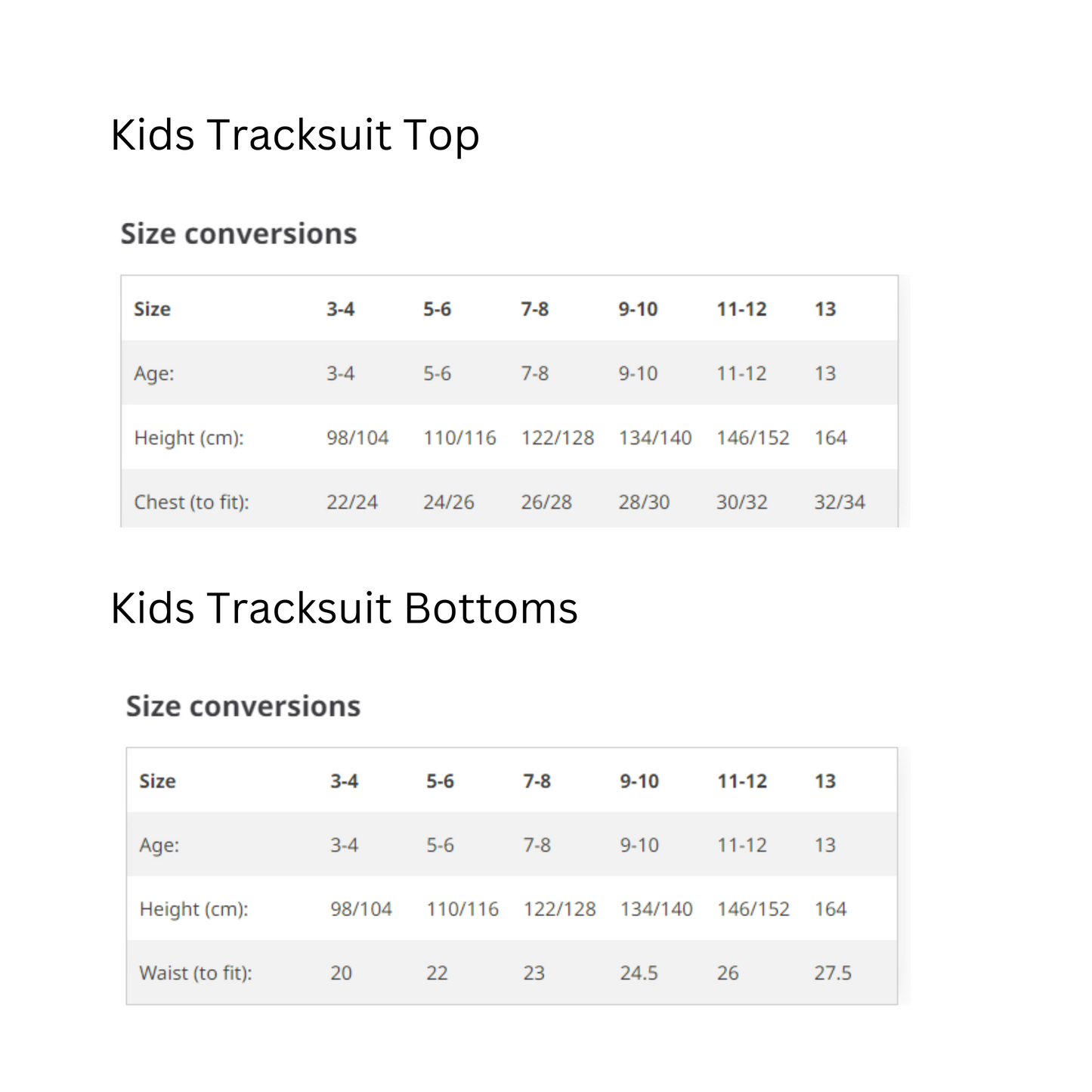Click the Kids Tracksuit Top heading
Viewport: 1092px width, 1092px height.
295,135
